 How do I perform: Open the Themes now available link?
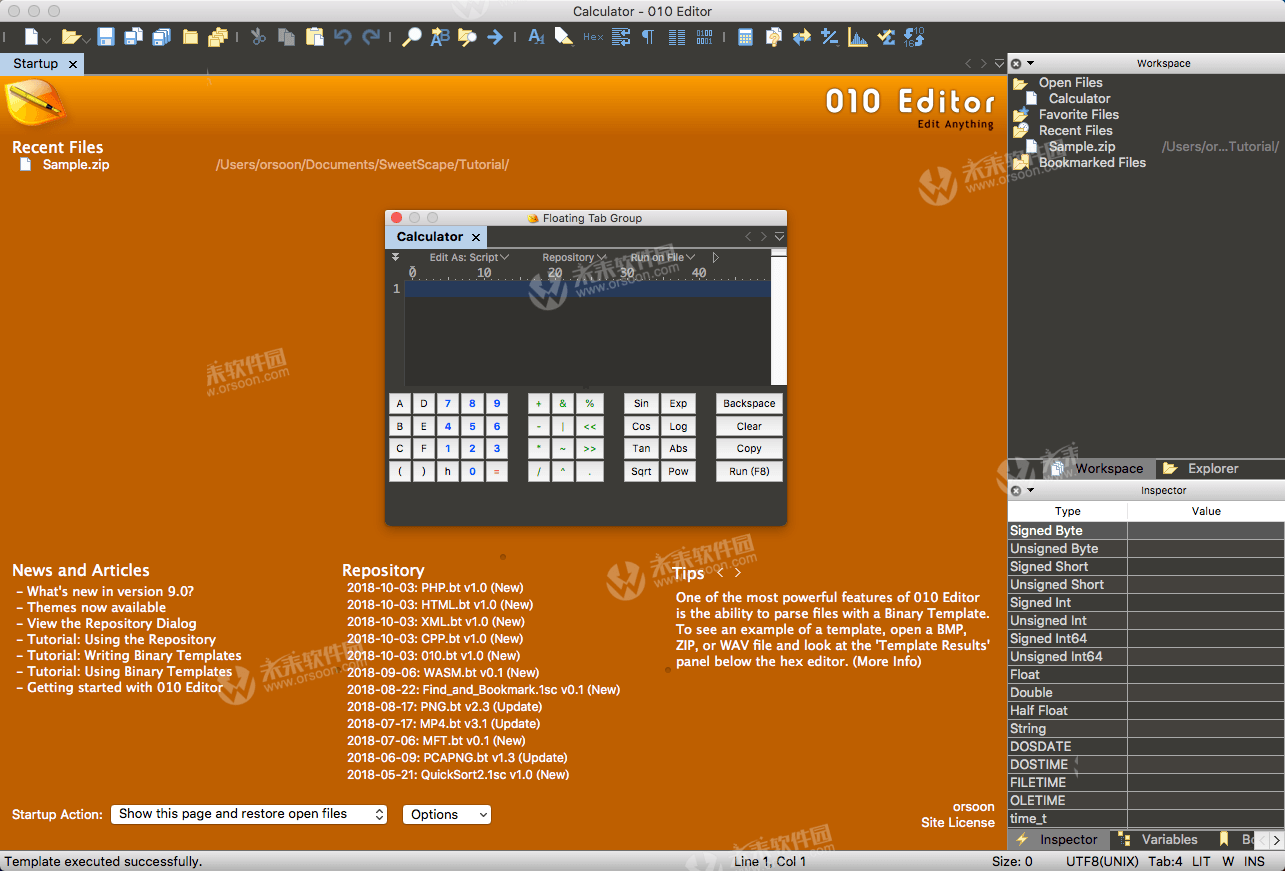click(x=96, y=607)
